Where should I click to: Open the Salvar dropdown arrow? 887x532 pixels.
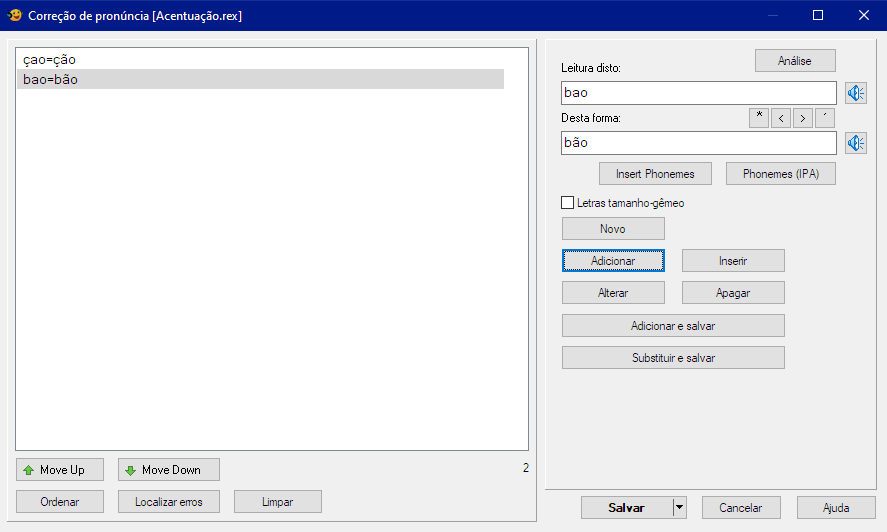click(x=680, y=507)
